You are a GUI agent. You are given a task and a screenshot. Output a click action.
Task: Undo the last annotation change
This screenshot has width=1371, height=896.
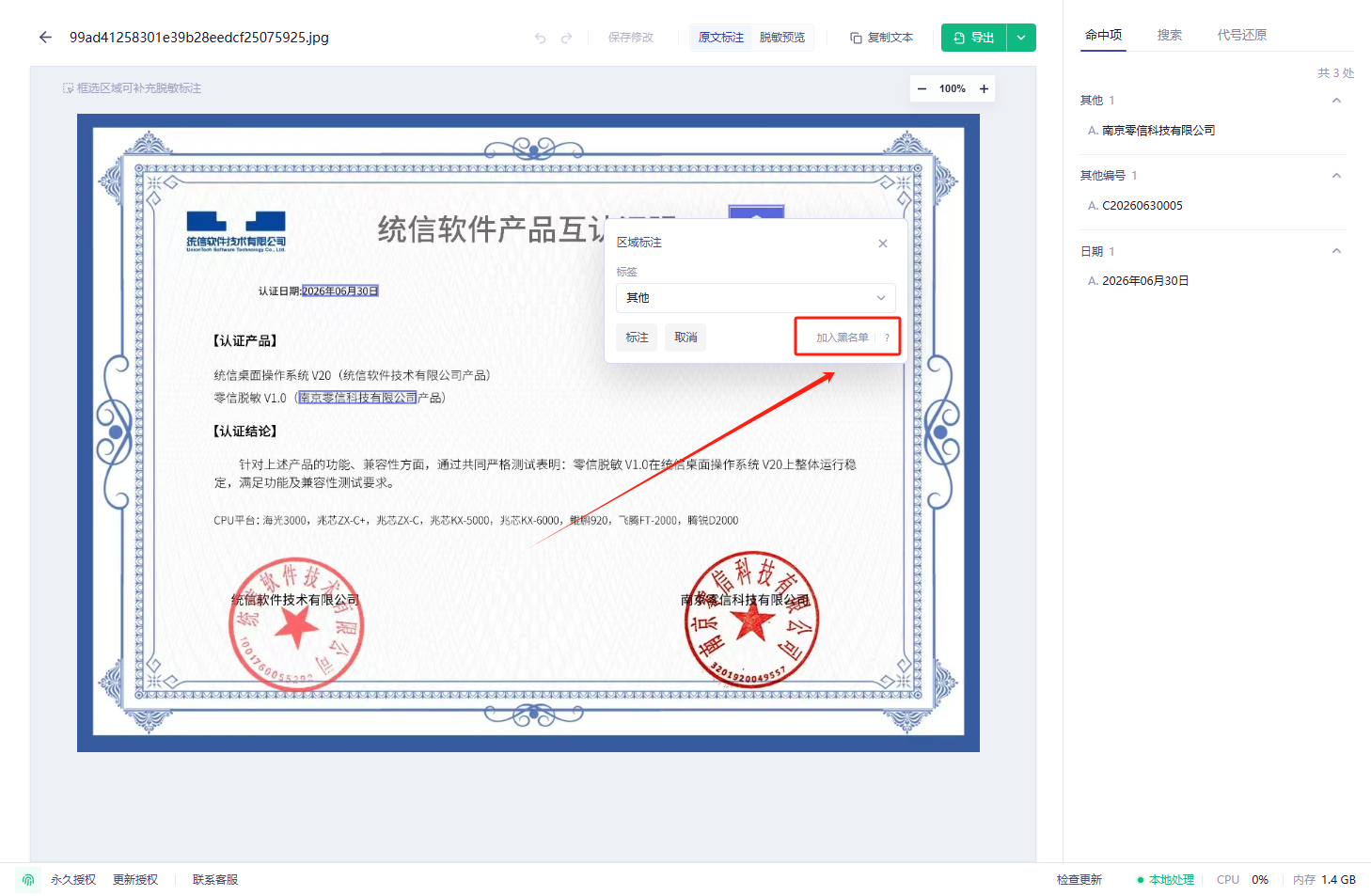coord(540,38)
